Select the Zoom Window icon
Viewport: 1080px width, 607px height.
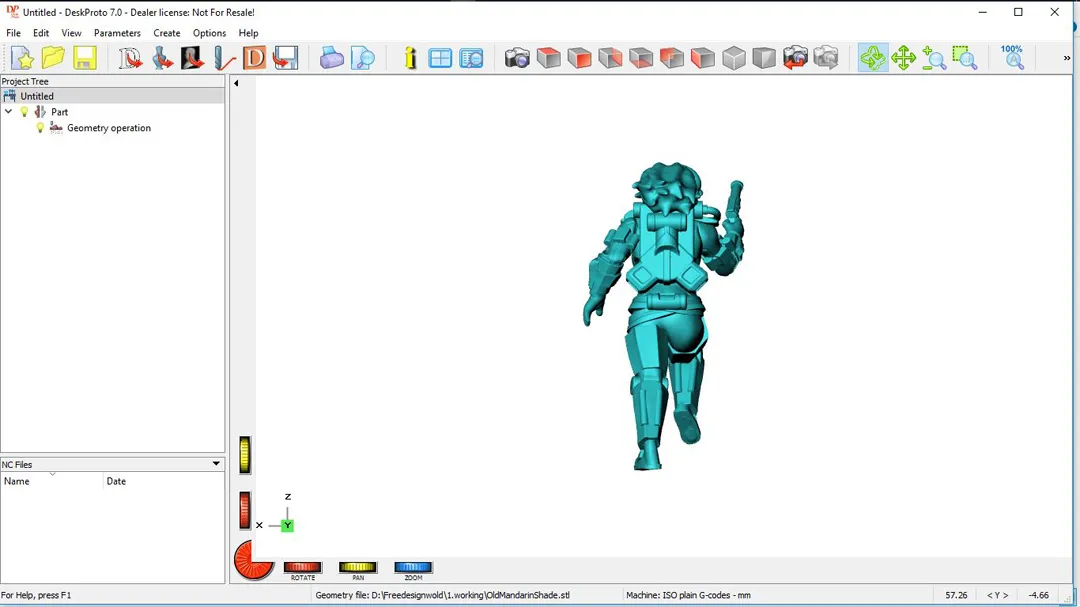965,58
